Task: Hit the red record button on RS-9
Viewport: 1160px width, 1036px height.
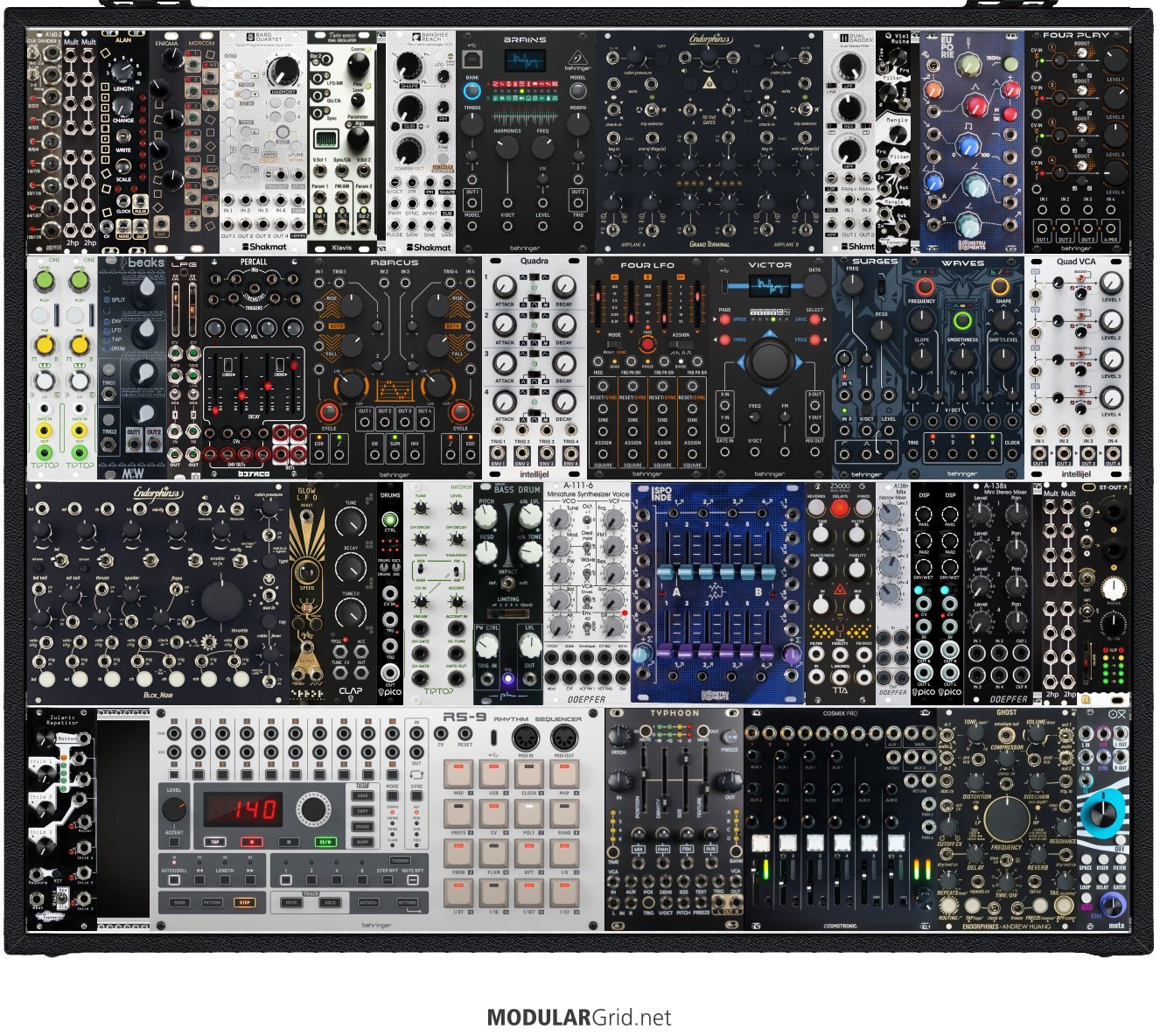Action: pyautogui.click(x=254, y=842)
